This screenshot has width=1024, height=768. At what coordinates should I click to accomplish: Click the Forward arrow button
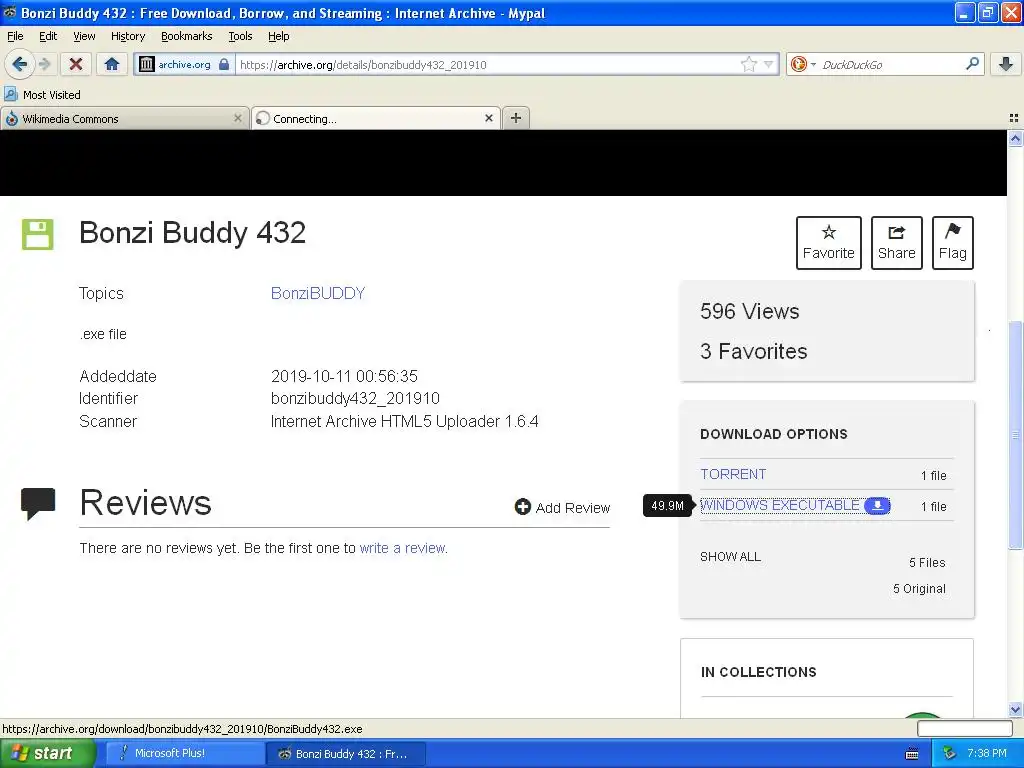tap(44, 64)
